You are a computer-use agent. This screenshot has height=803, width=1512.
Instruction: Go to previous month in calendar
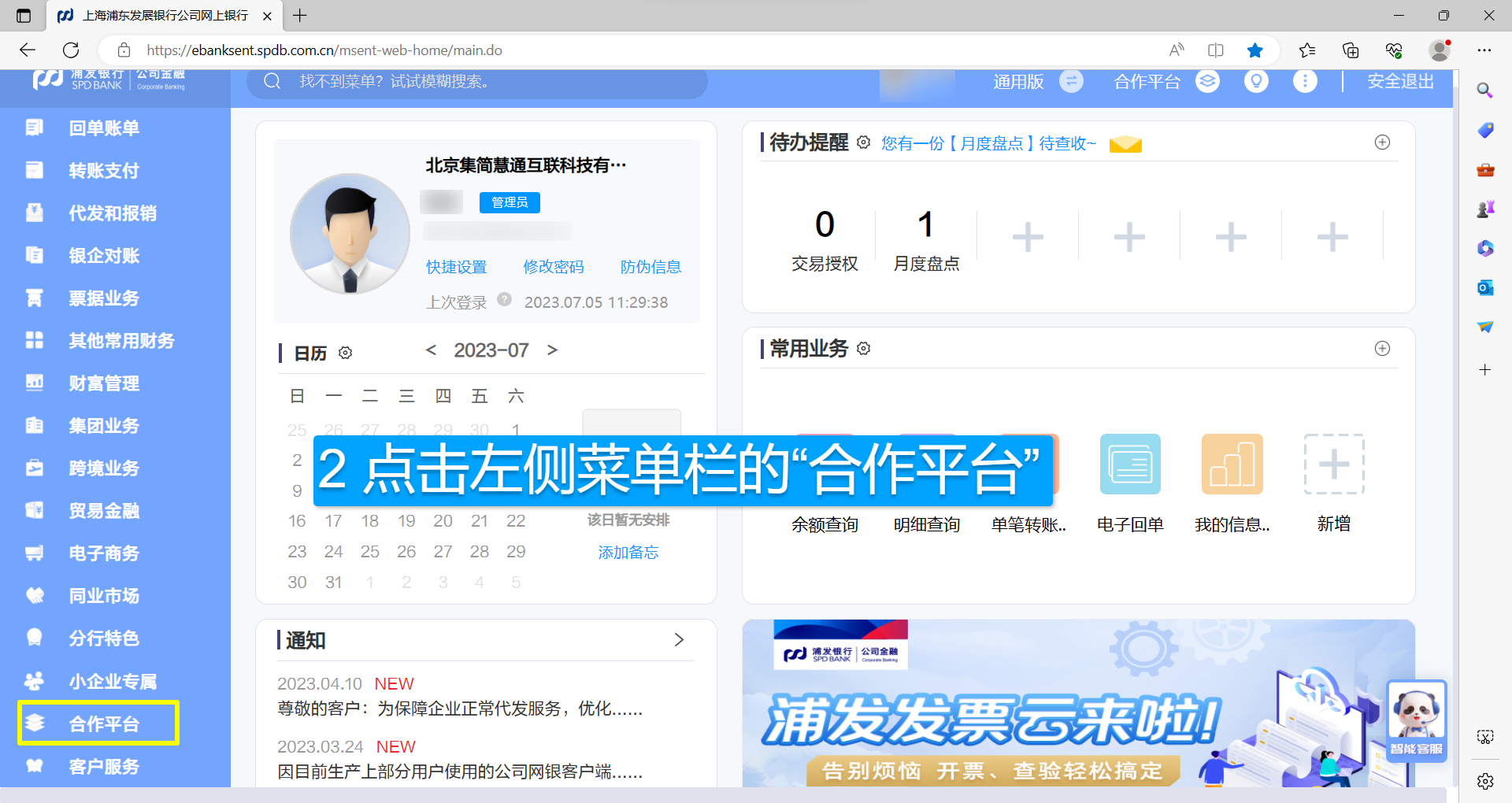point(431,350)
